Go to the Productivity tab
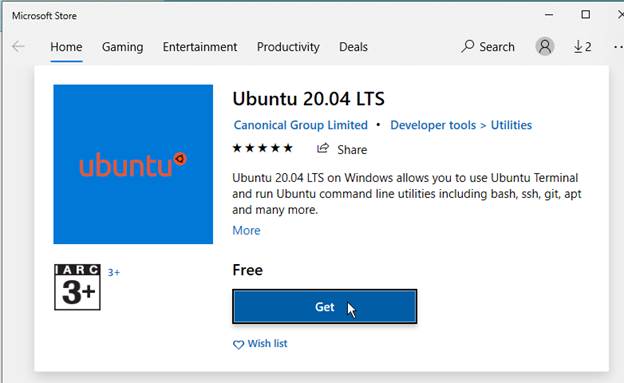The height and width of the screenshot is (383, 624). tap(288, 47)
